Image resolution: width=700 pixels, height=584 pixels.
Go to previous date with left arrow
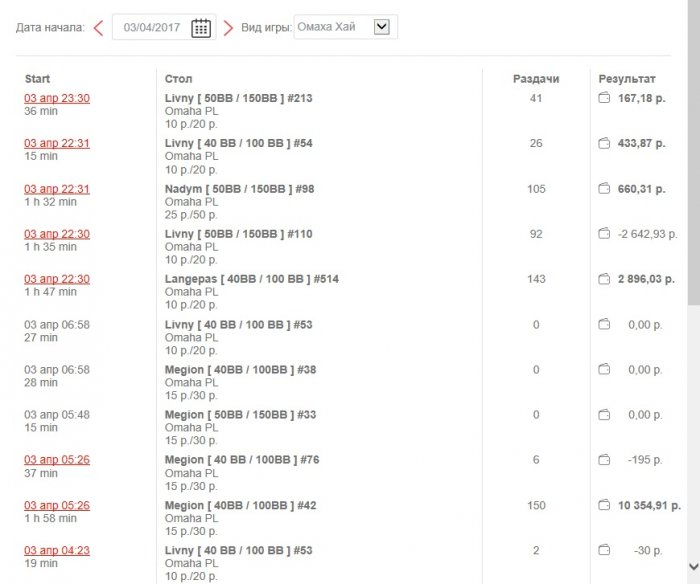click(x=98, y=28)
